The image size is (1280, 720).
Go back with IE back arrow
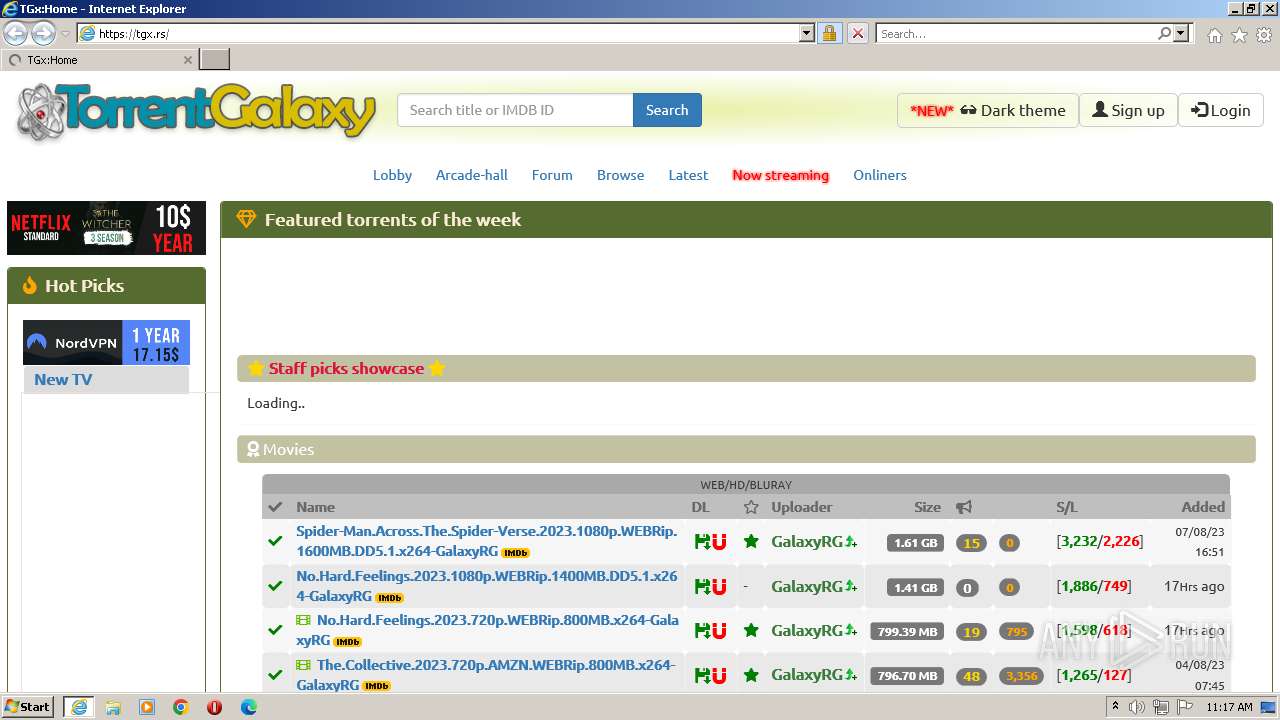pos(16,33)
